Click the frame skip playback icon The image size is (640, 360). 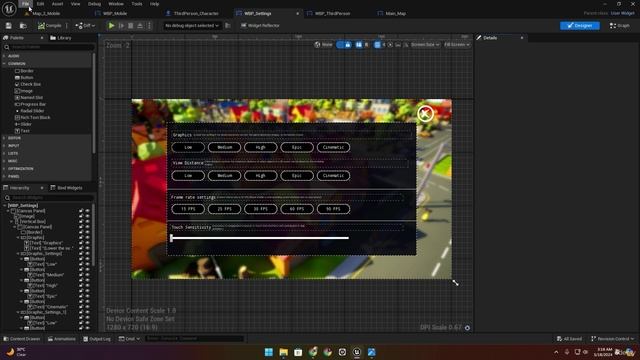[x=121, y=26]
